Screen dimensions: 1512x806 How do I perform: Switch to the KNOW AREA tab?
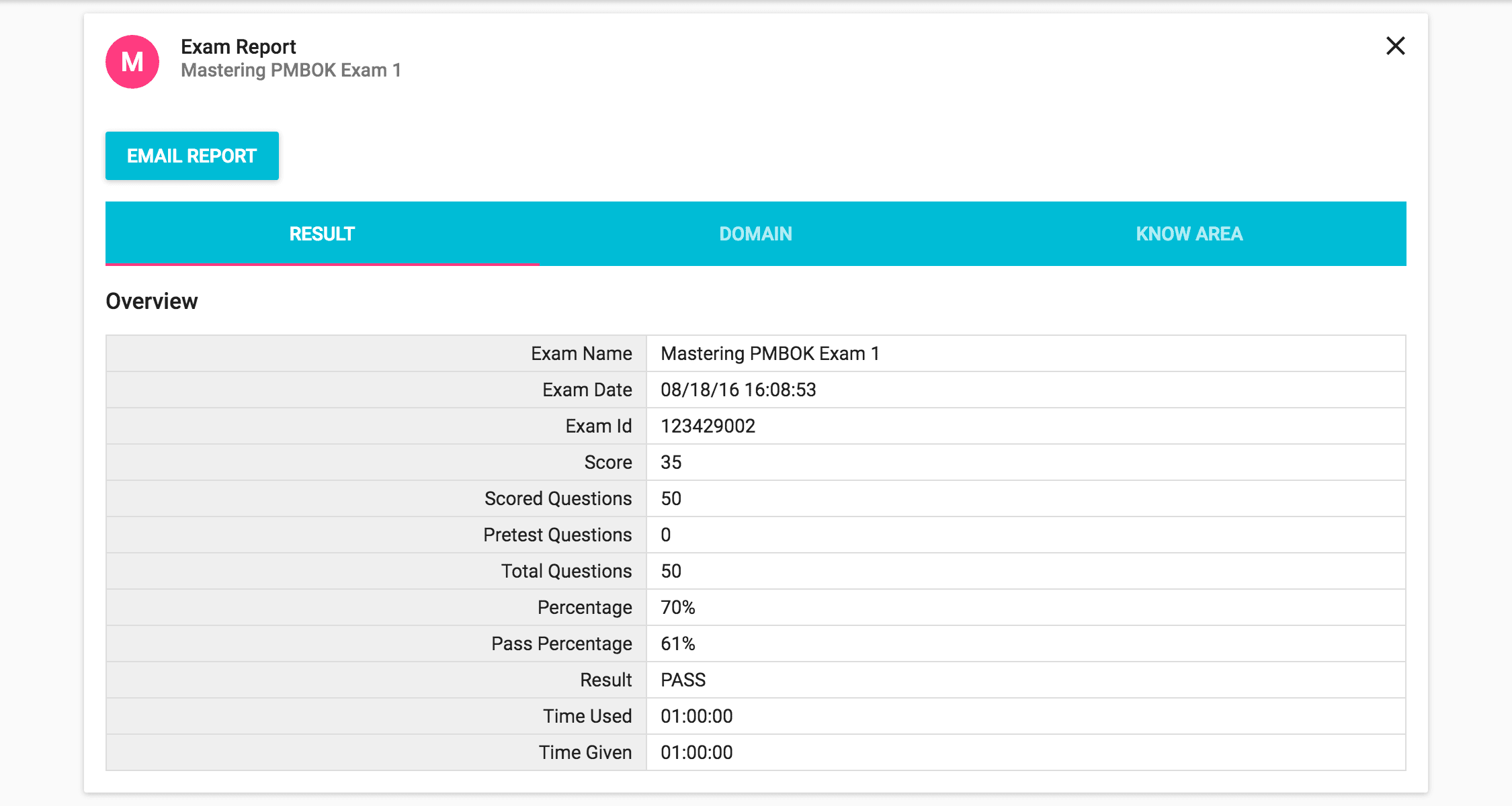click(x=1189, y=233)
